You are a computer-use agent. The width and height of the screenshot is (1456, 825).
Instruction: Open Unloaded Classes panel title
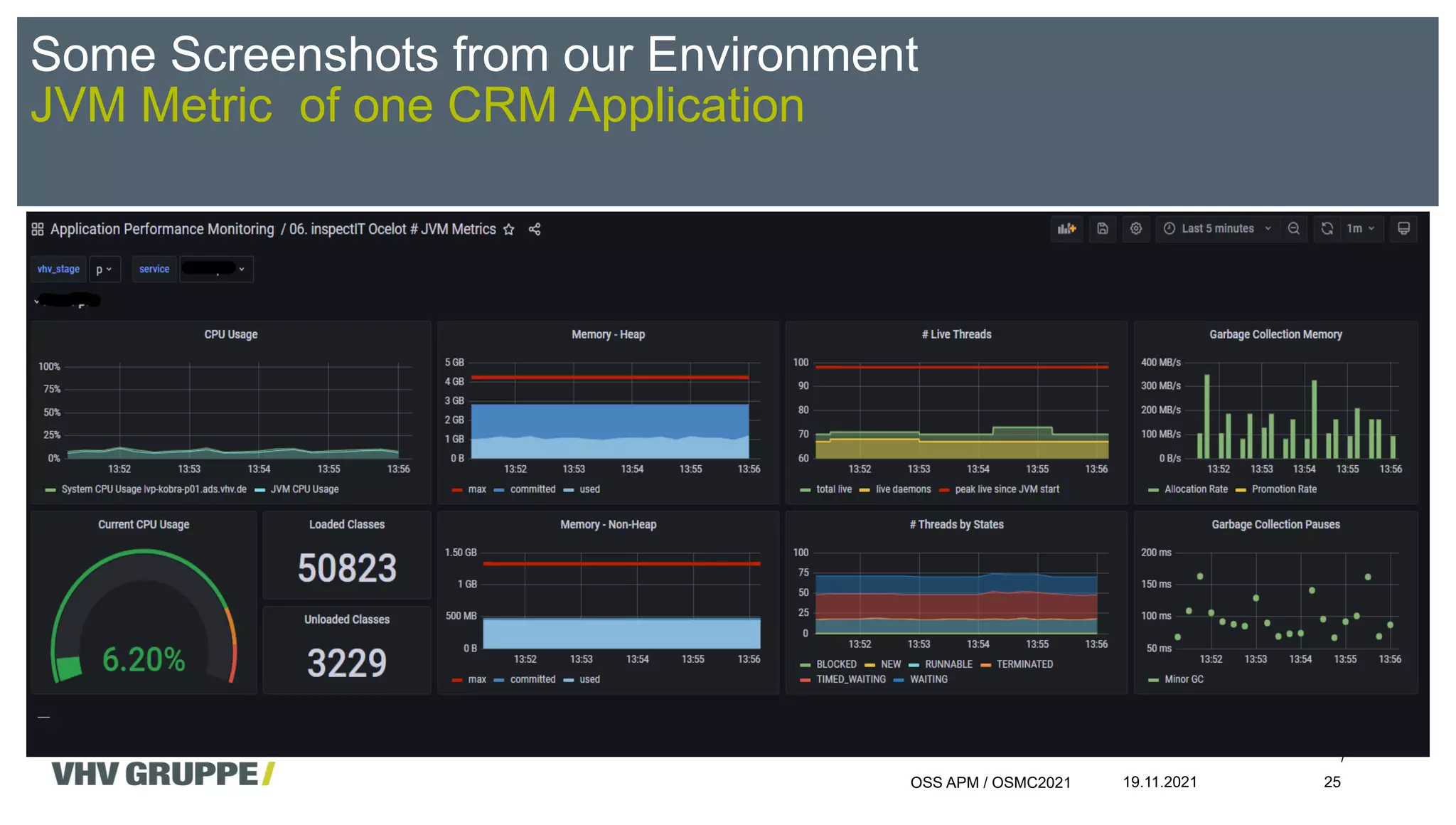click(347, 619)
